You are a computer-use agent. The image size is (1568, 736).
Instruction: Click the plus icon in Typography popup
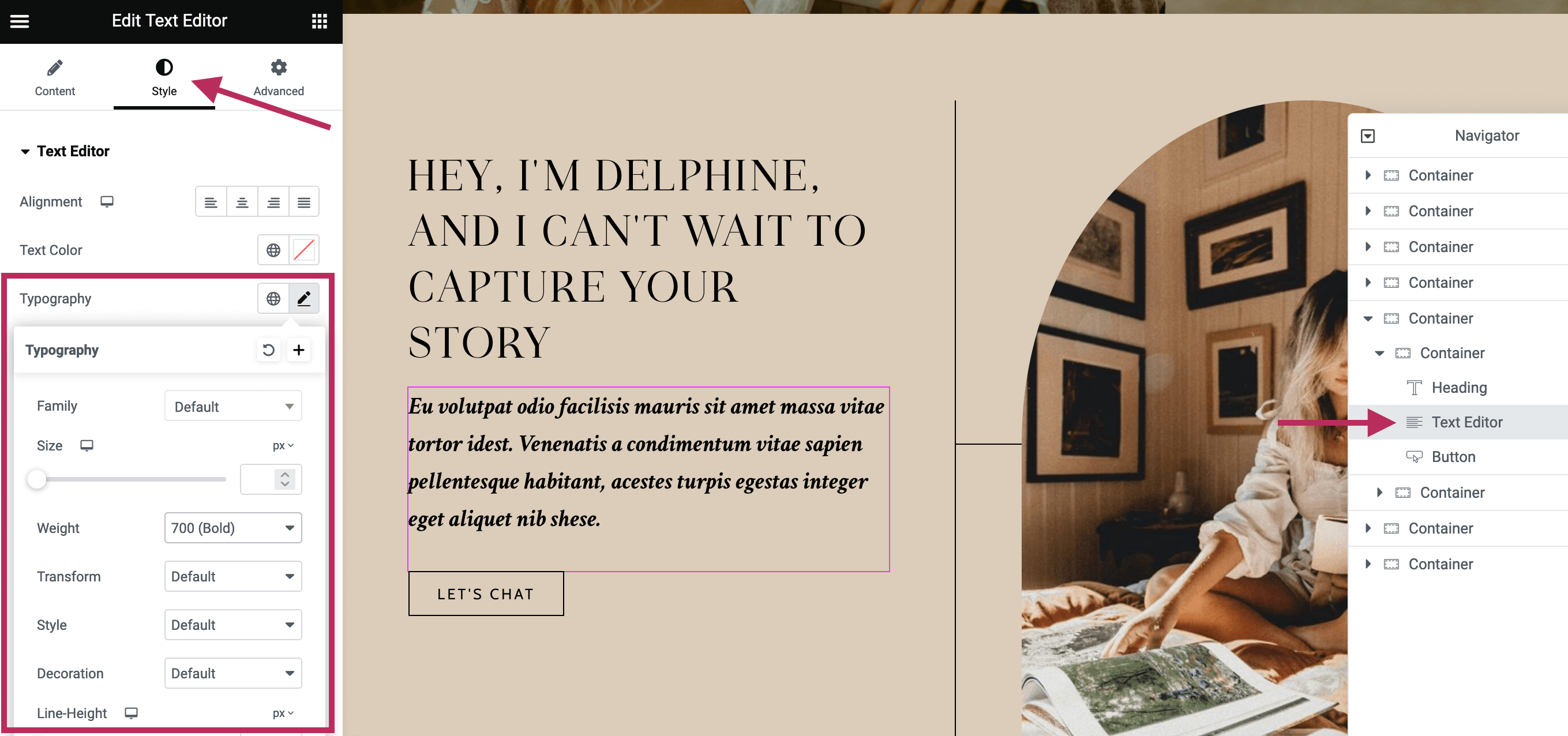pyautogui.click(x=298, y=350)
